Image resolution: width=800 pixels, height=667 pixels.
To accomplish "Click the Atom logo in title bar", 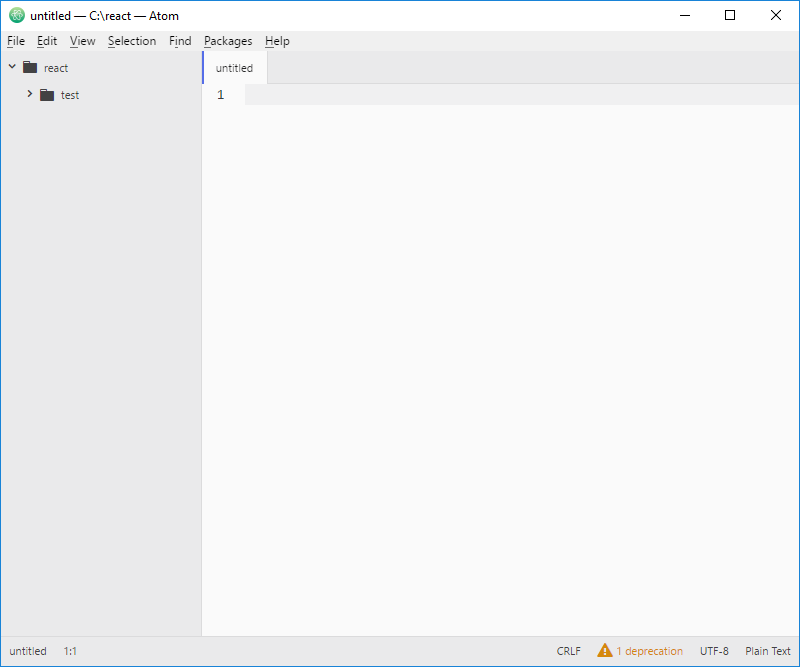I will [x=17, y=15].
